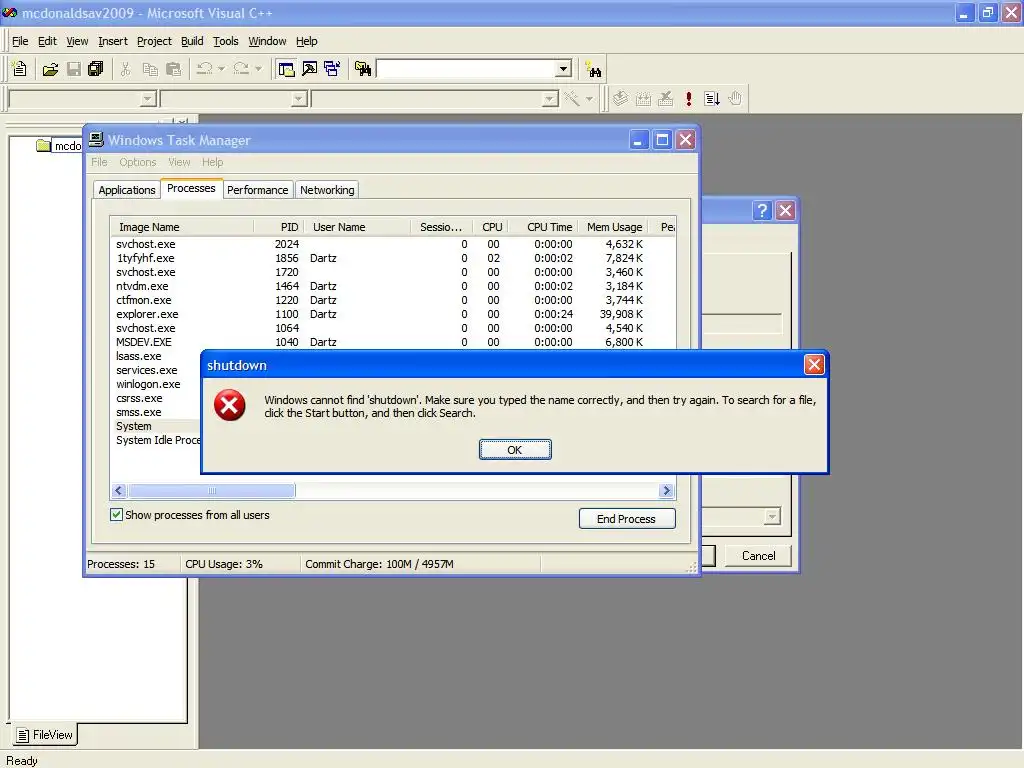1024x768 pixels.
Task: Click the Search binoculars icon at toolbar end
Action: click(594, 69)
